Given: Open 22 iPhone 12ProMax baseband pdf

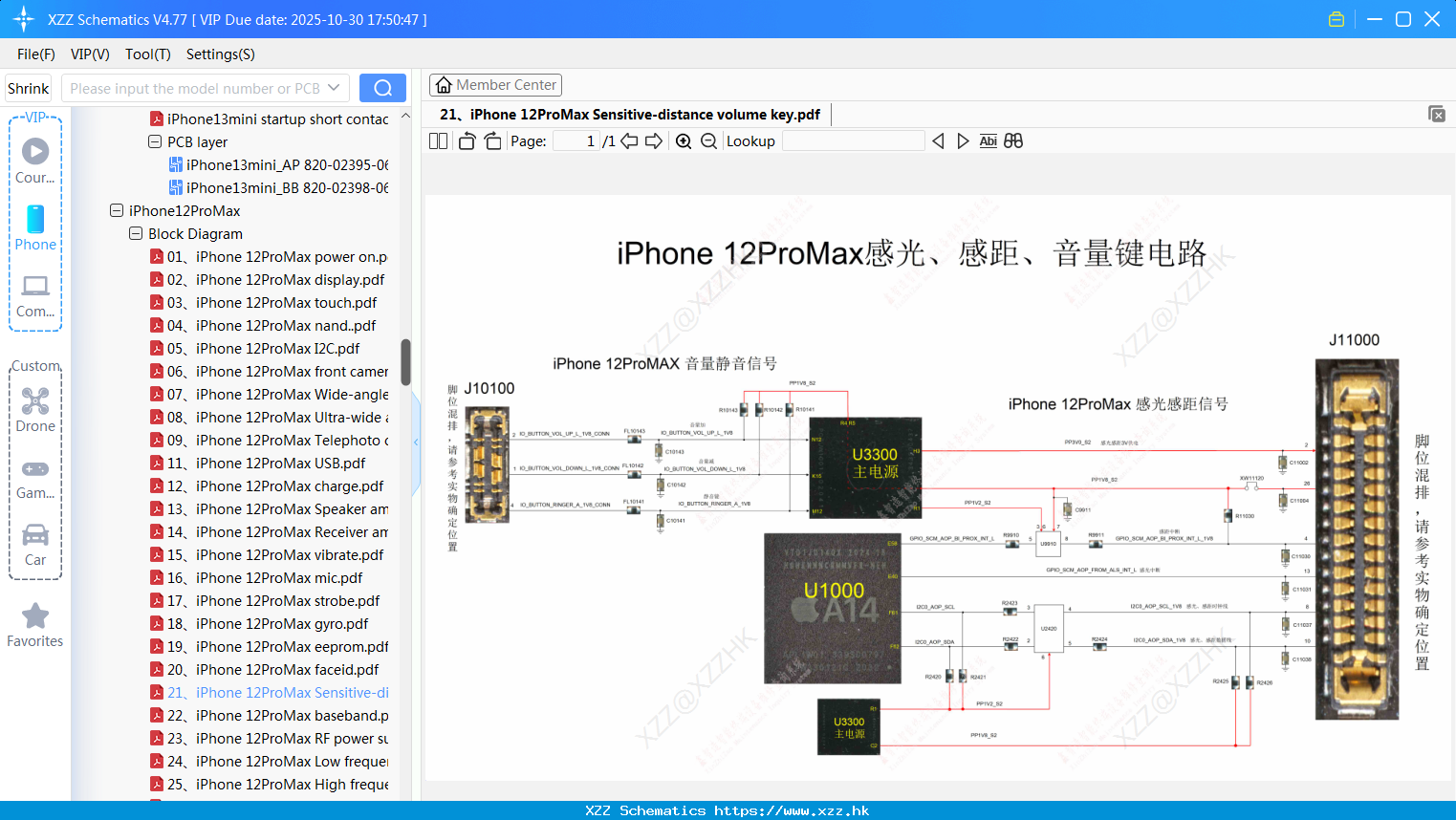Looking at the screenshot, I should pos(269,715).
